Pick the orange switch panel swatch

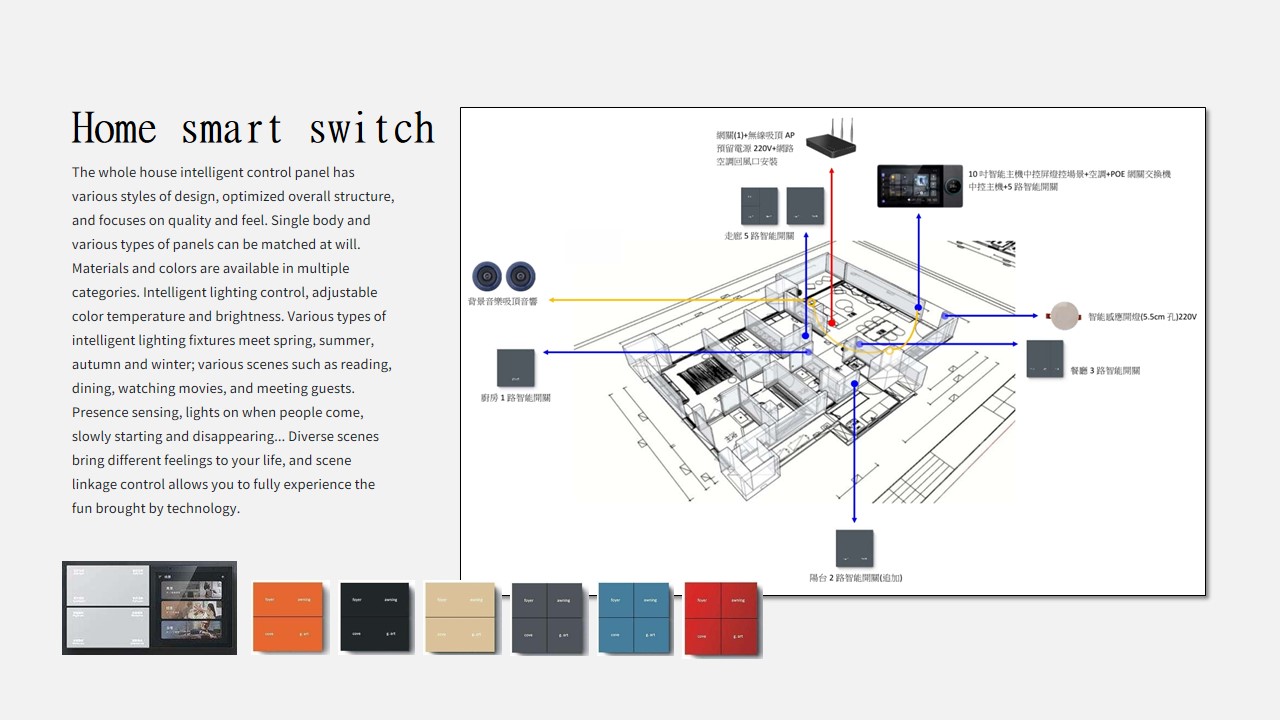(288, 617)
